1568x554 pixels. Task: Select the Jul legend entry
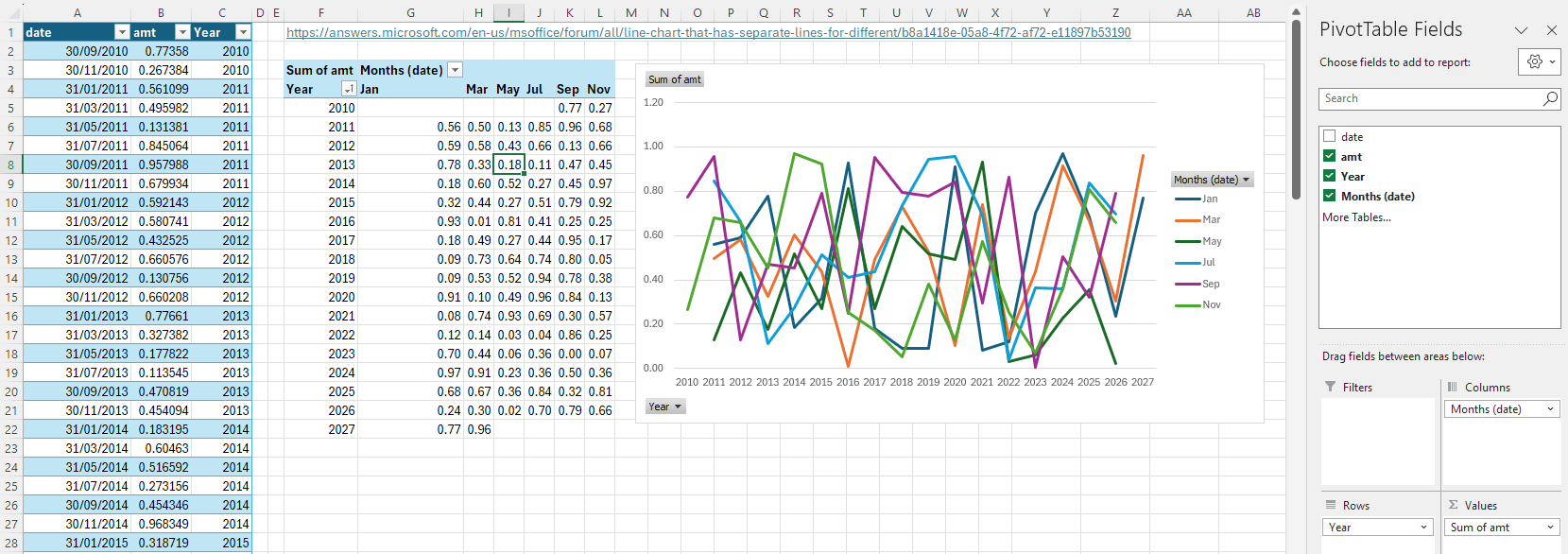(1196, 262)
